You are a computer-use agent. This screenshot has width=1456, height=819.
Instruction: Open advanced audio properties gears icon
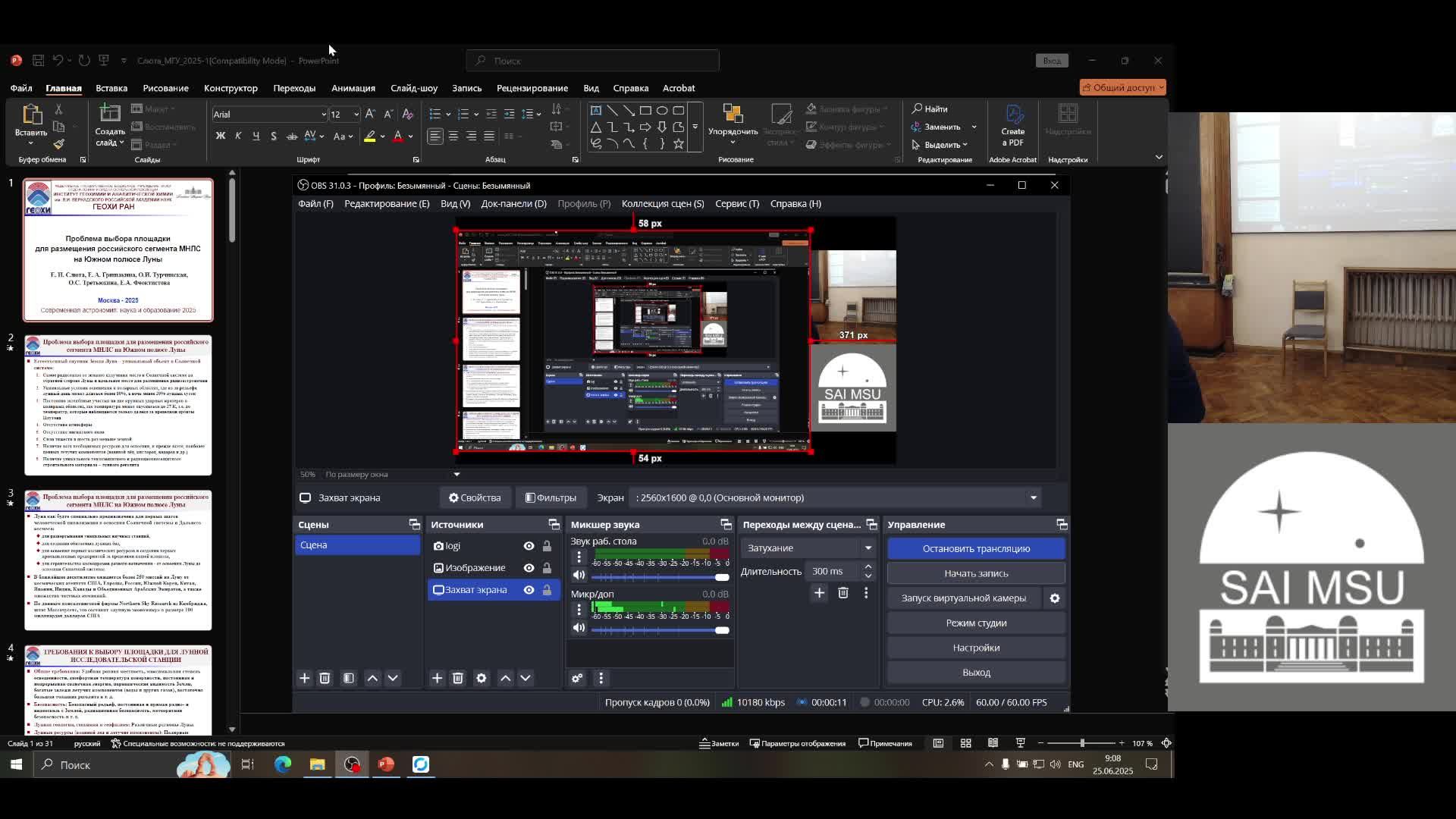tap(577, 678)
